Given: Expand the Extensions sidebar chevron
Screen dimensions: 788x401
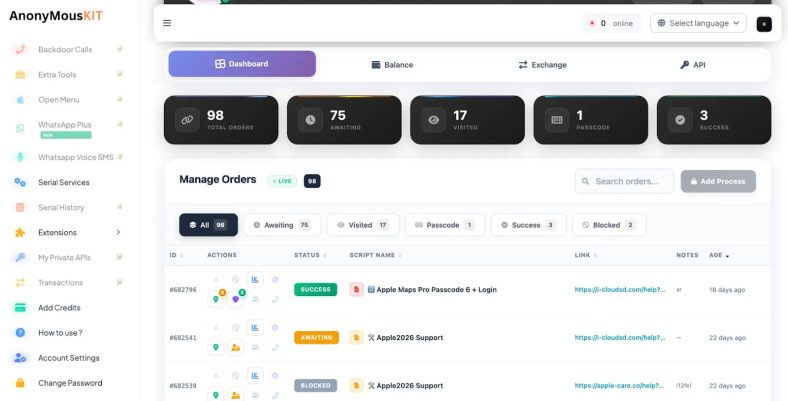Looking at the screenshot, I should [x=118, y=232].
